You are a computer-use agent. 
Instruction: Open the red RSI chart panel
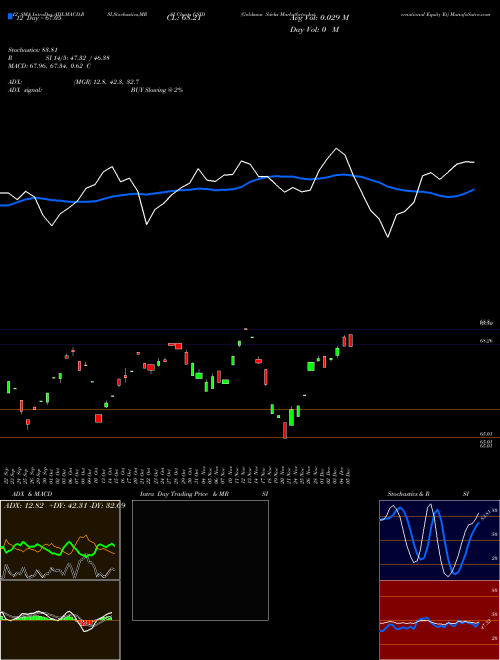(x=439, y=620)
